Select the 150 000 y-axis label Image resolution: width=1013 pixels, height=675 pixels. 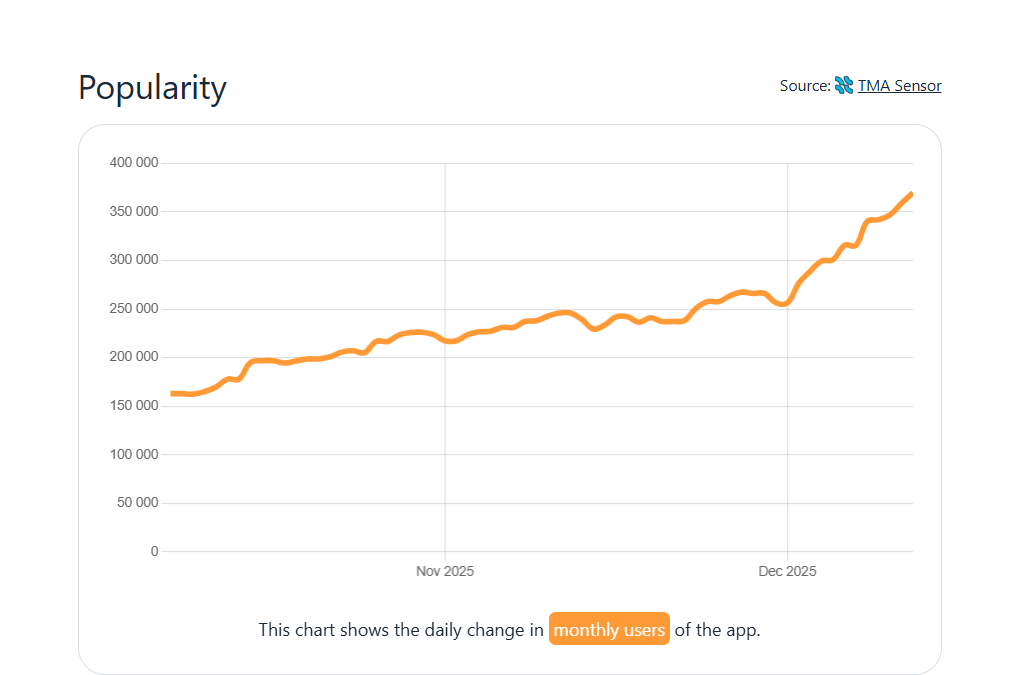click(x=133, y=406)
